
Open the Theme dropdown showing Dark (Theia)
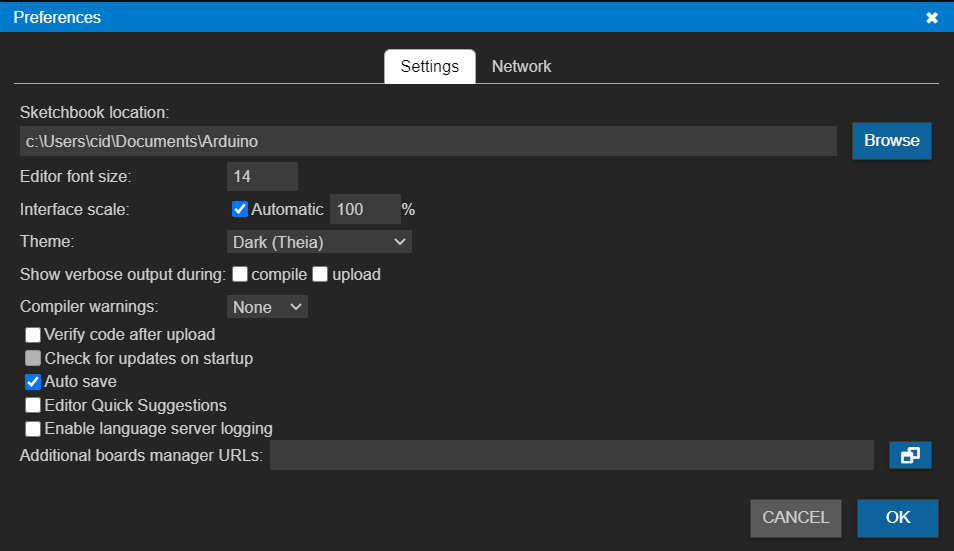[319, 242]
